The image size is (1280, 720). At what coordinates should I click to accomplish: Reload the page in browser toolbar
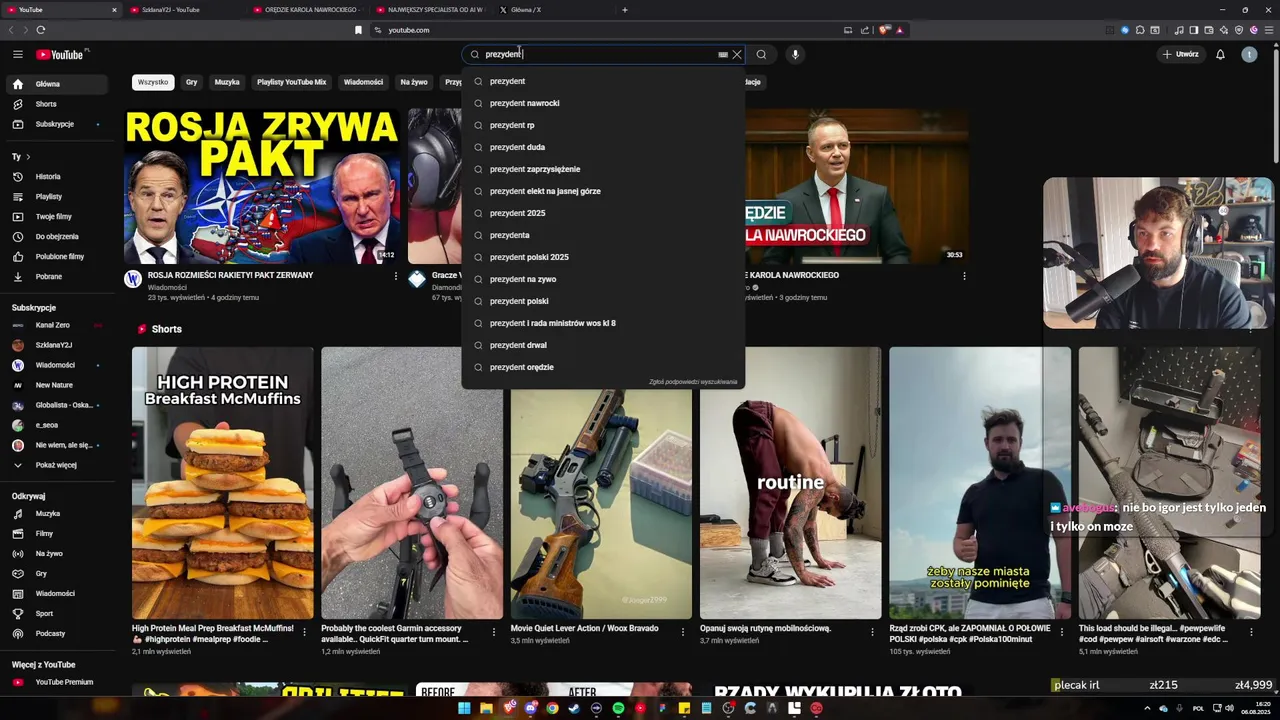(x=41, y=30)
